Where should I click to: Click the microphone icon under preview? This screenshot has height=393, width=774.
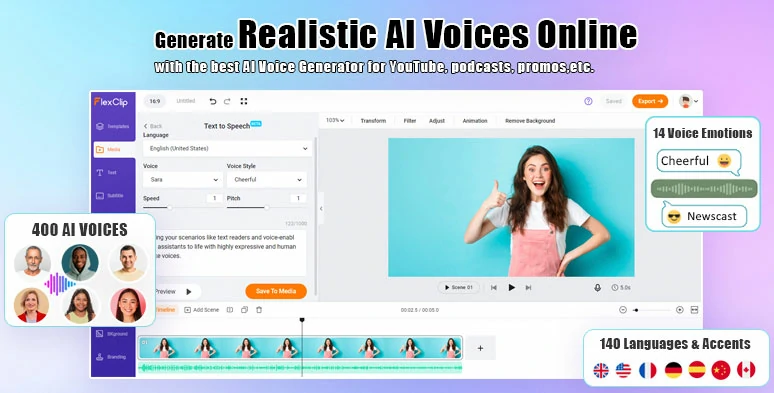pyautogui.click(x=597, y=287)
